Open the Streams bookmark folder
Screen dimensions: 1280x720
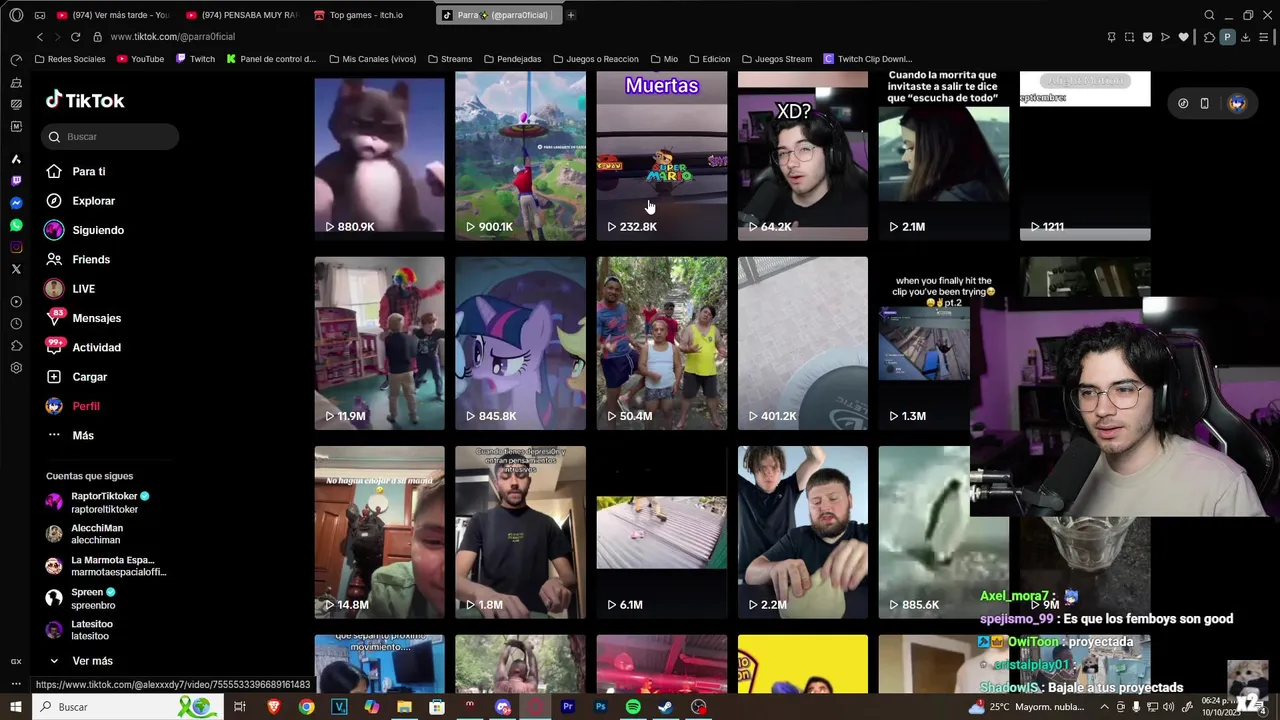coord(449,59)
